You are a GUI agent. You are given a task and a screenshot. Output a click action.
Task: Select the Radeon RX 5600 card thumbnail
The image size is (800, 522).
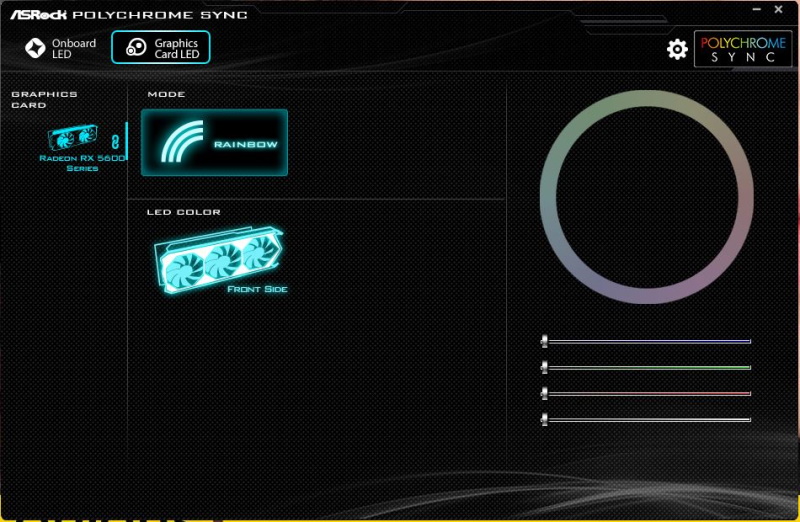[72, 138]
